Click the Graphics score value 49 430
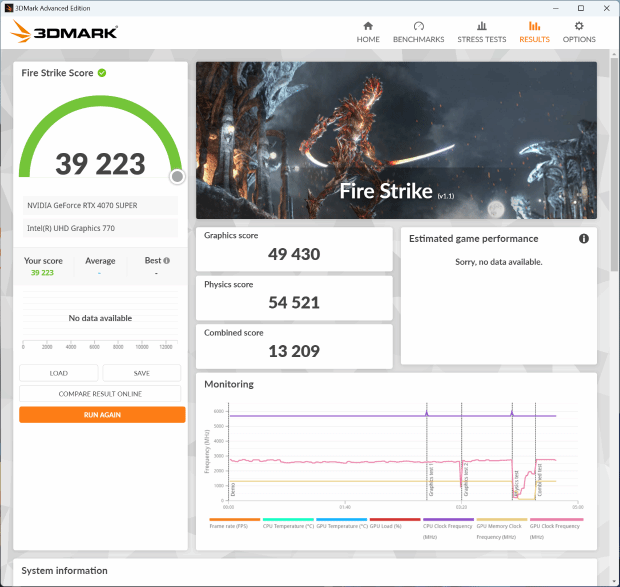 tap(294, 254)
